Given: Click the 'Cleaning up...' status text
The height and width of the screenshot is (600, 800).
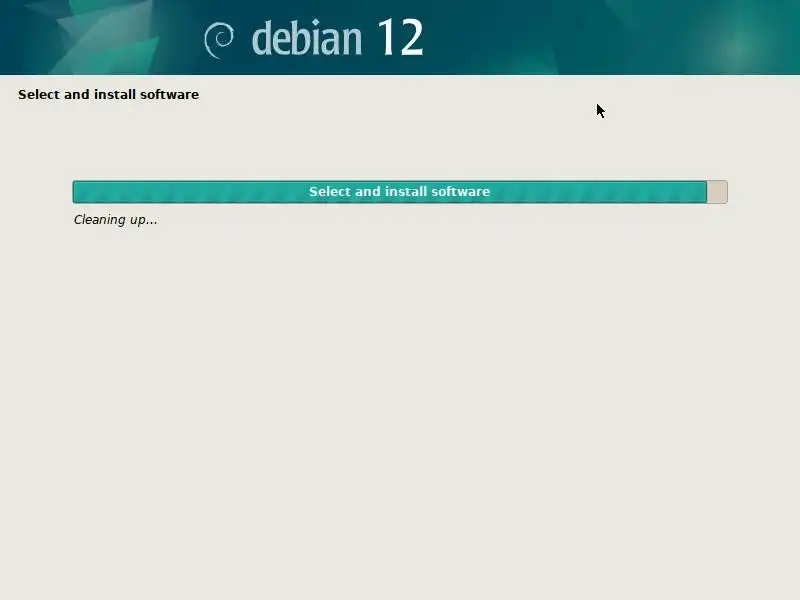Looking at the screenshot, I should [x=116, y=220].
